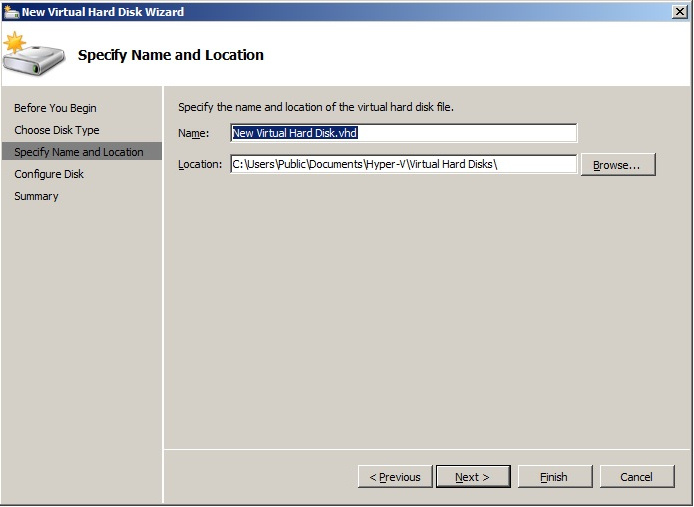694x507 pixels.
Task: Open the Summary step in the sidebar
Action: coord(36,196)
